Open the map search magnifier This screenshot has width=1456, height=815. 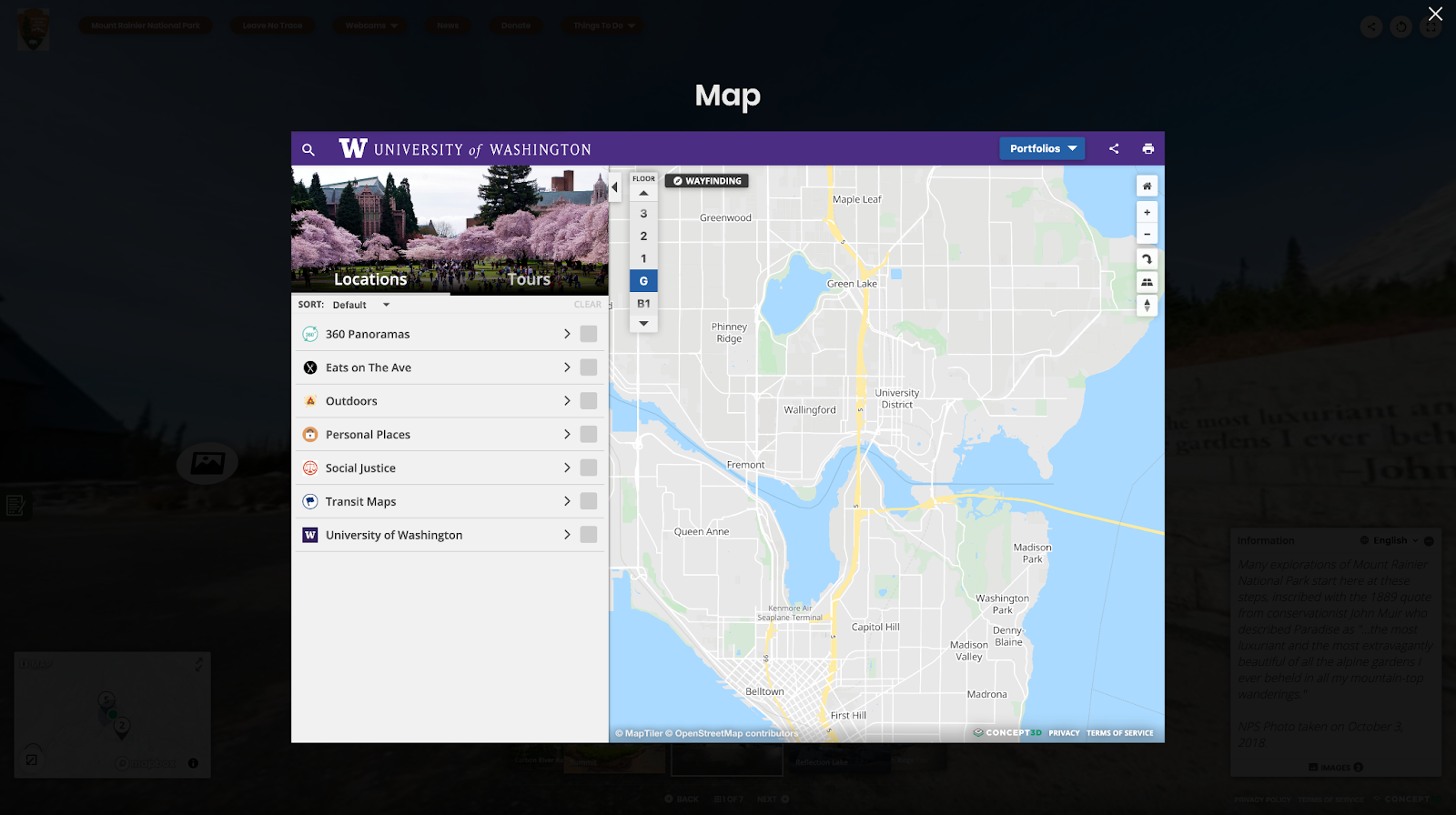point(308,149)
